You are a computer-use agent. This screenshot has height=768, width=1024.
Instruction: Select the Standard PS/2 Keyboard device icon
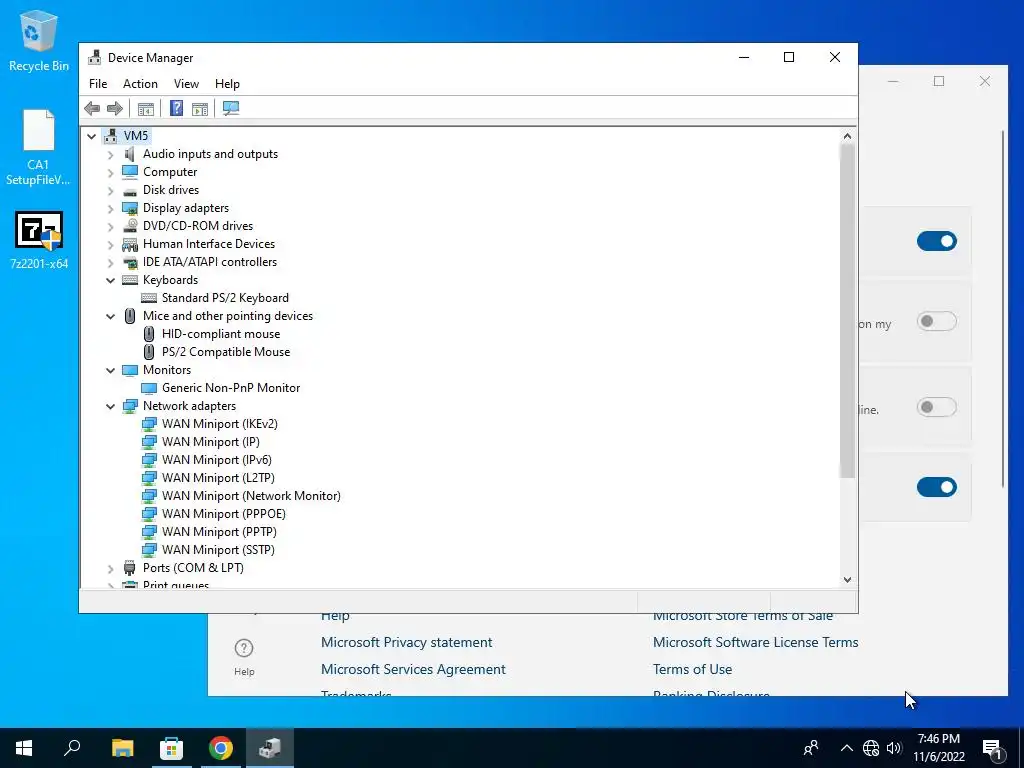[x=149, y=298]
